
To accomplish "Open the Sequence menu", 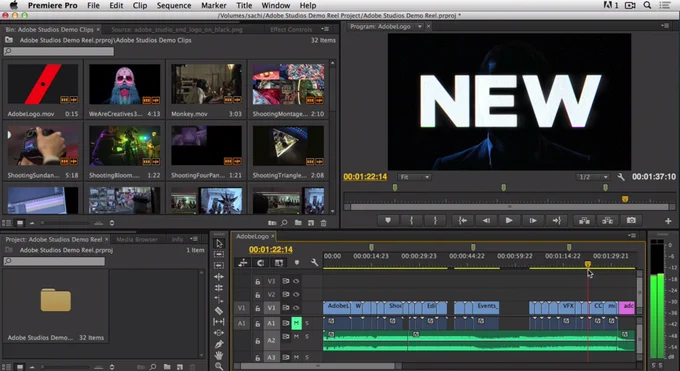I will pyautogui.click(x=174, y=5).
